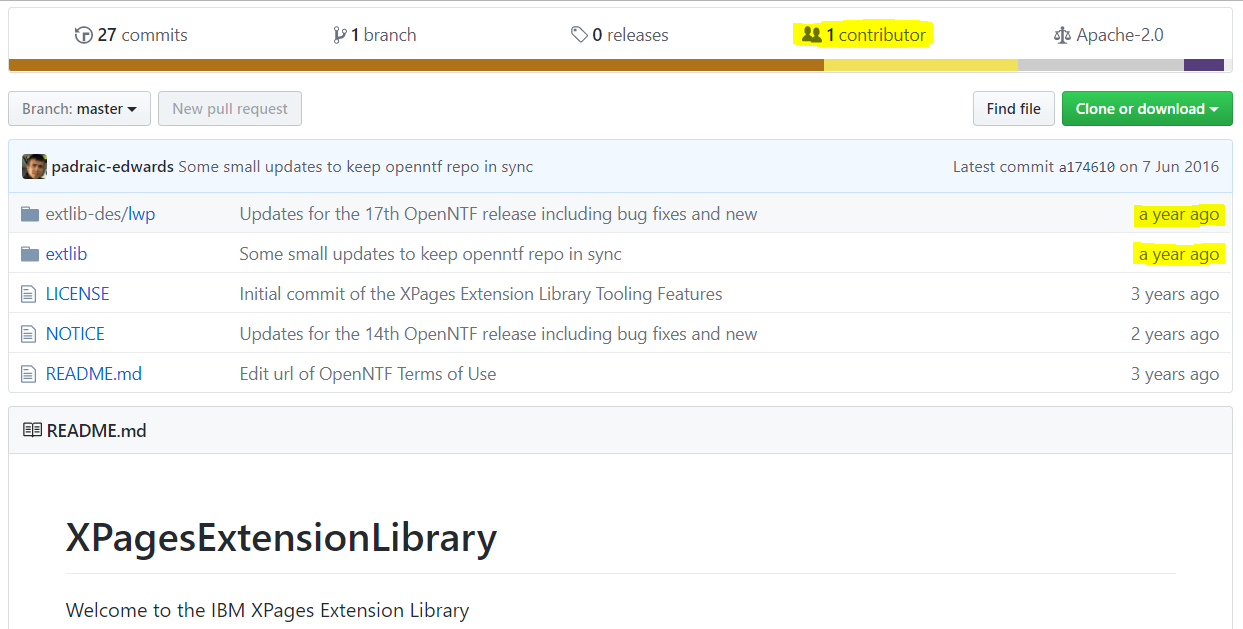Click the Find file button
This screenshot has width=1243, height=629.
(x=1013, y=108)
